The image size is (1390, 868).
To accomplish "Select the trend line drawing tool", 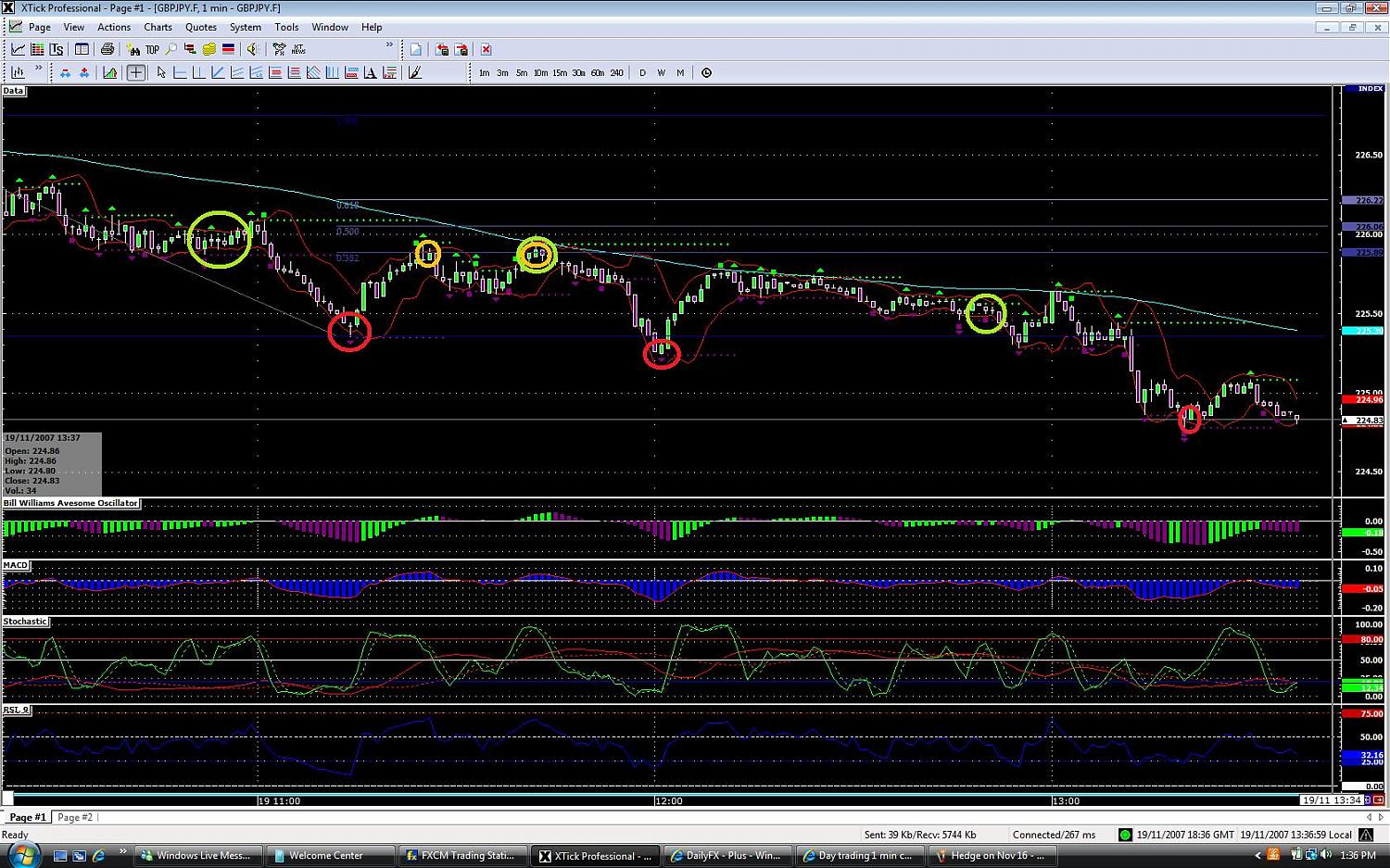I will [218, 72].
